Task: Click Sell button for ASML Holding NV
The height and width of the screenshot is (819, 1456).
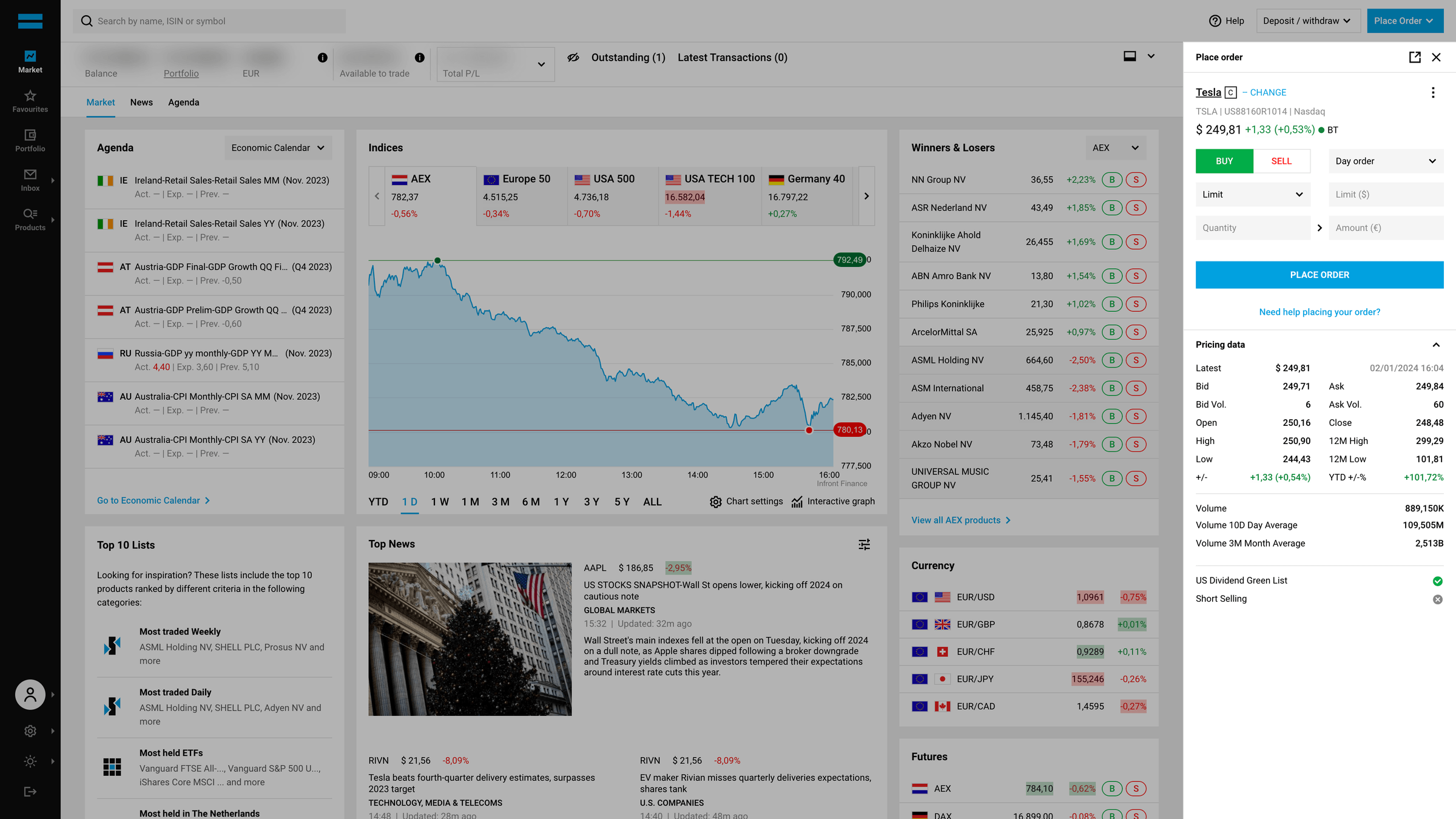Action: coord(1136,360)
